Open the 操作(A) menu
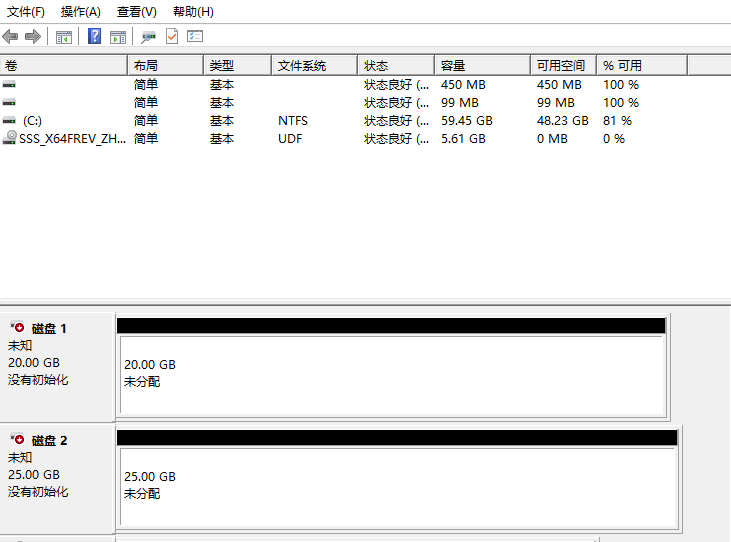 pyautogui.click(x=80, y=12)
